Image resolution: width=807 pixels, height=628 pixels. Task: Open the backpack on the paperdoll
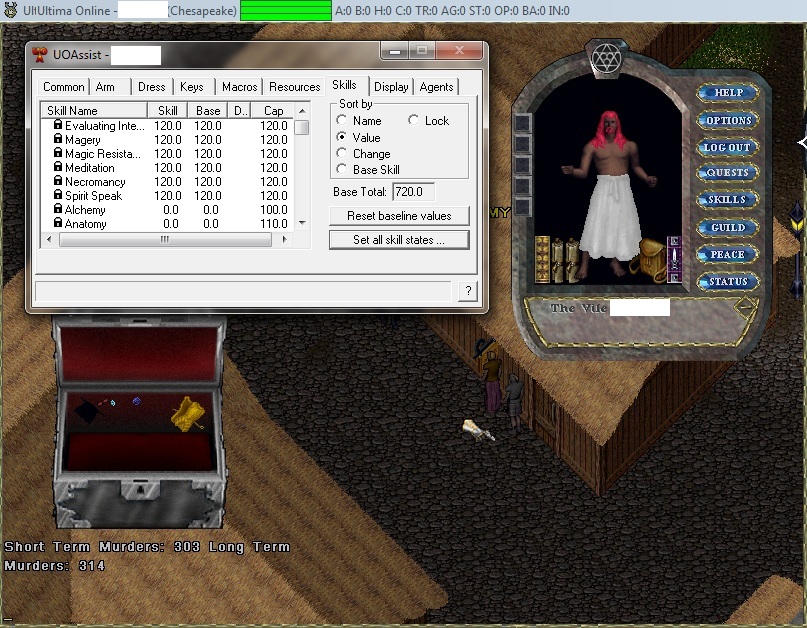coord(648,259)
